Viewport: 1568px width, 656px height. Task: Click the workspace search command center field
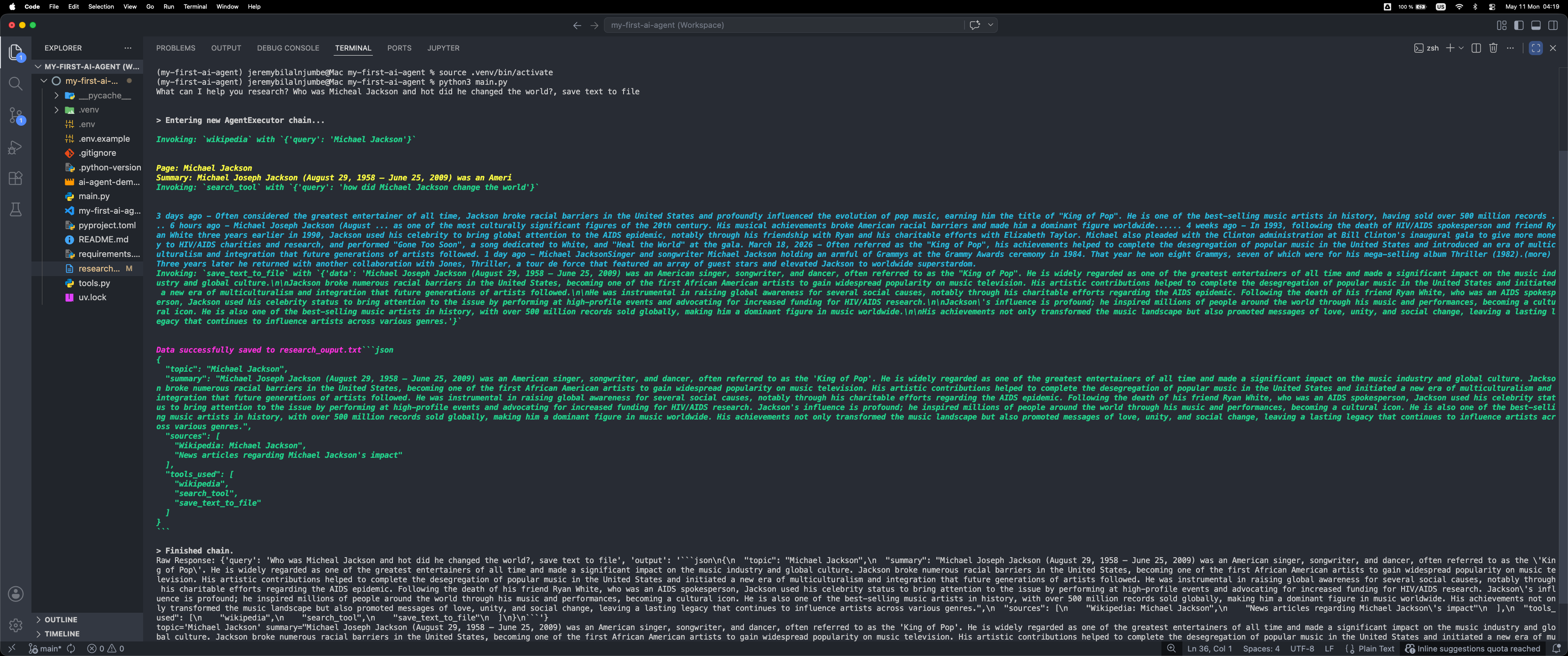(x=784, y=25)
